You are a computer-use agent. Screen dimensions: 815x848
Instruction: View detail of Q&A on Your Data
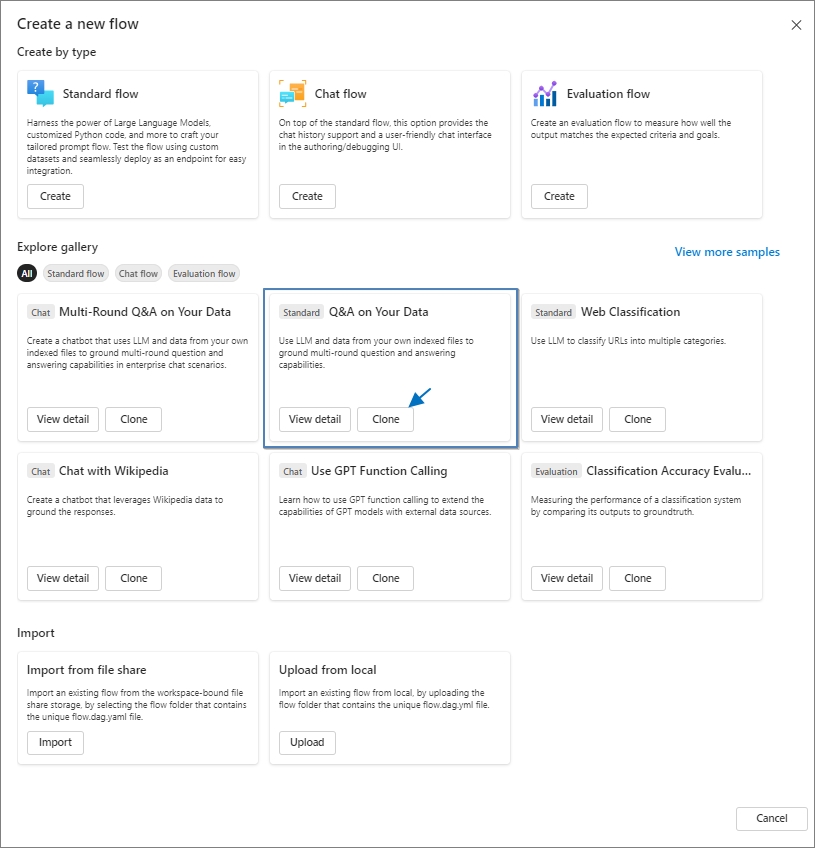click(315, 420)
